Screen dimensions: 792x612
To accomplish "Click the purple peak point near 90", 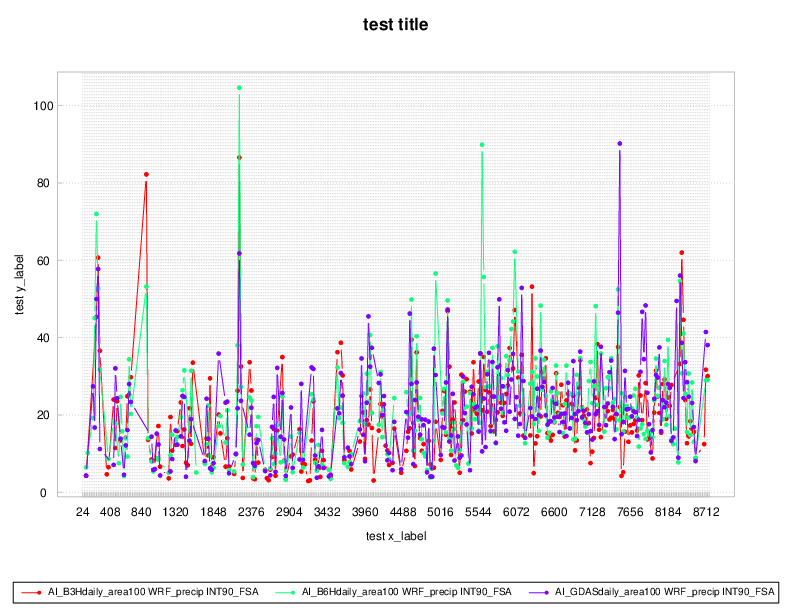I will [x=620, y=144].
